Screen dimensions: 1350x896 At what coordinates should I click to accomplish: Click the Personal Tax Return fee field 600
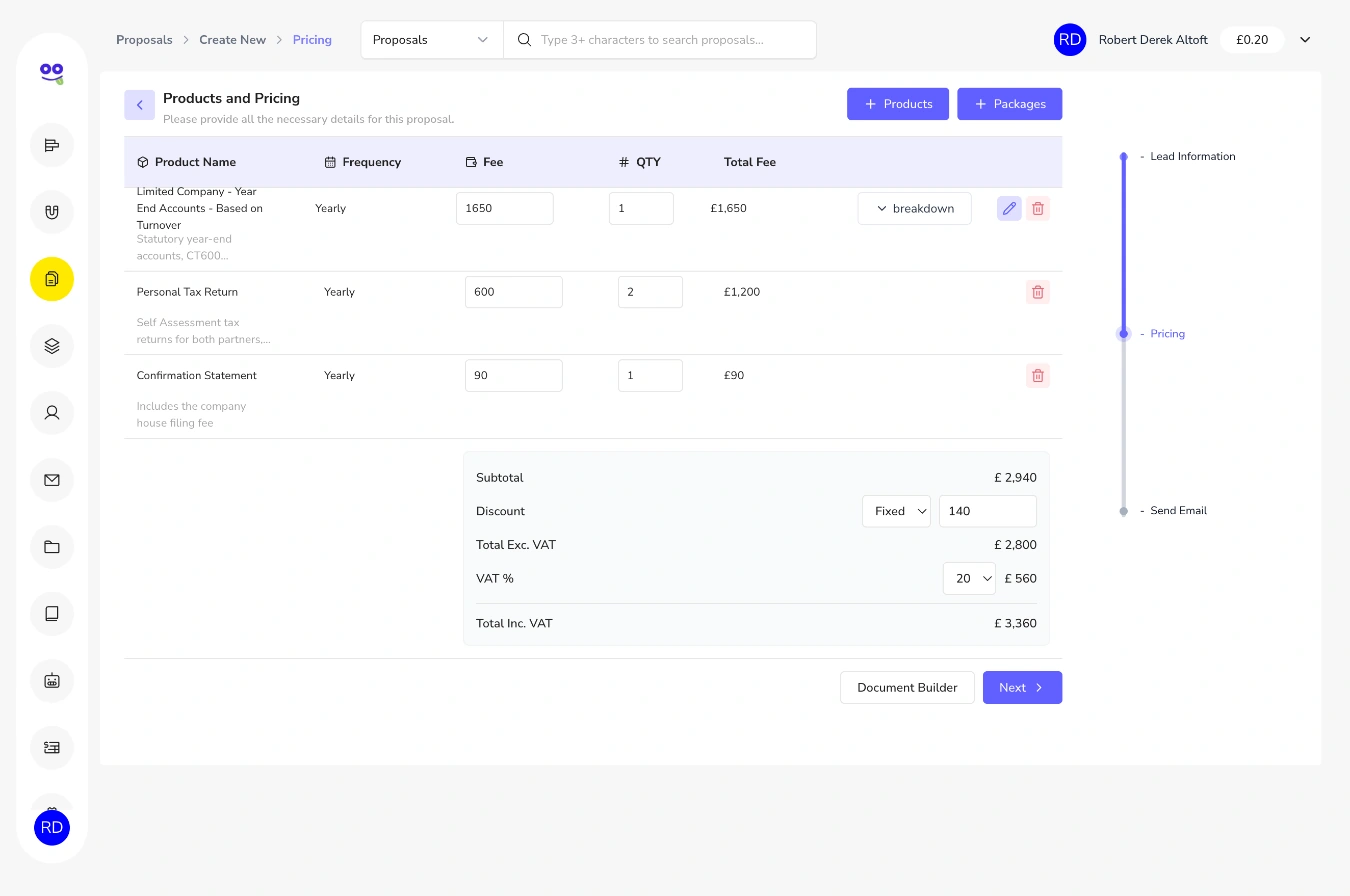[514, 292]
